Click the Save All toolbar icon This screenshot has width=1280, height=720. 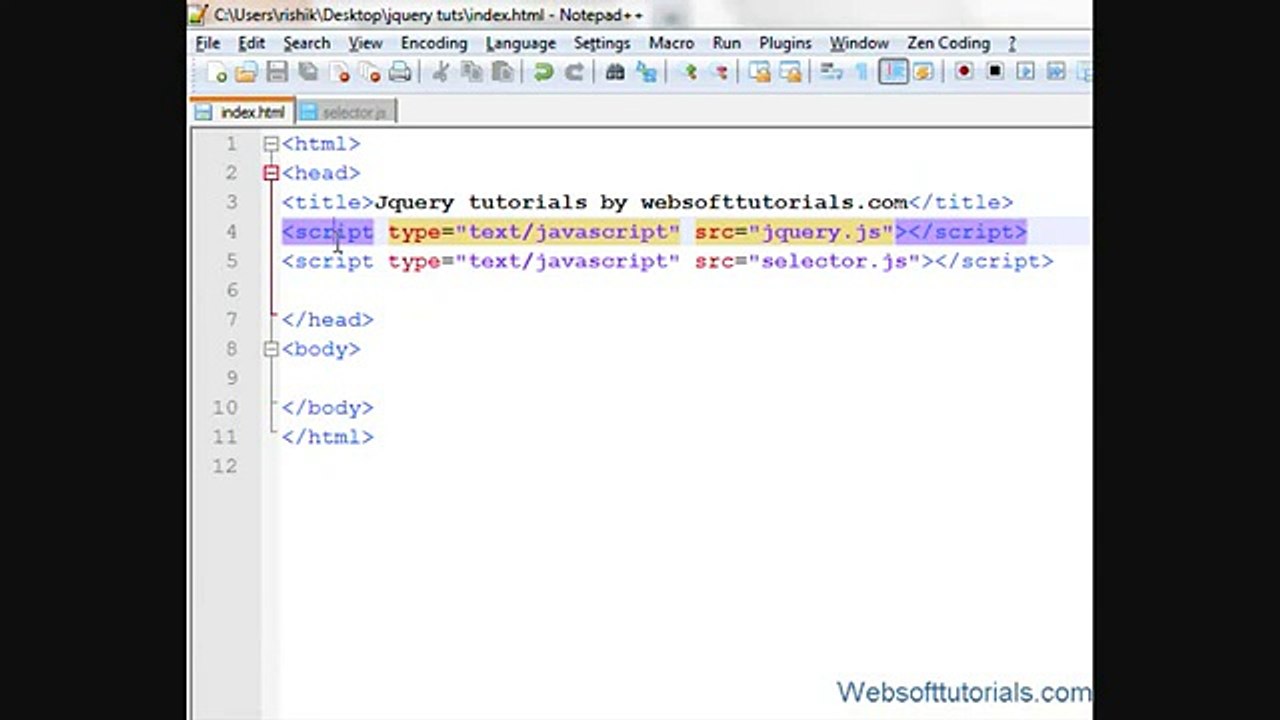pyautogui.click(x=308, y=72)
